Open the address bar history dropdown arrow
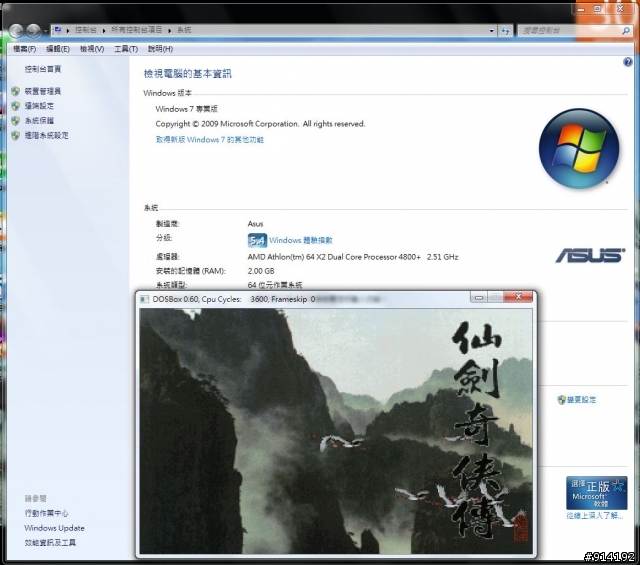Image resolution: width=640 pixels, height=565 pixels. click(491, 31)
